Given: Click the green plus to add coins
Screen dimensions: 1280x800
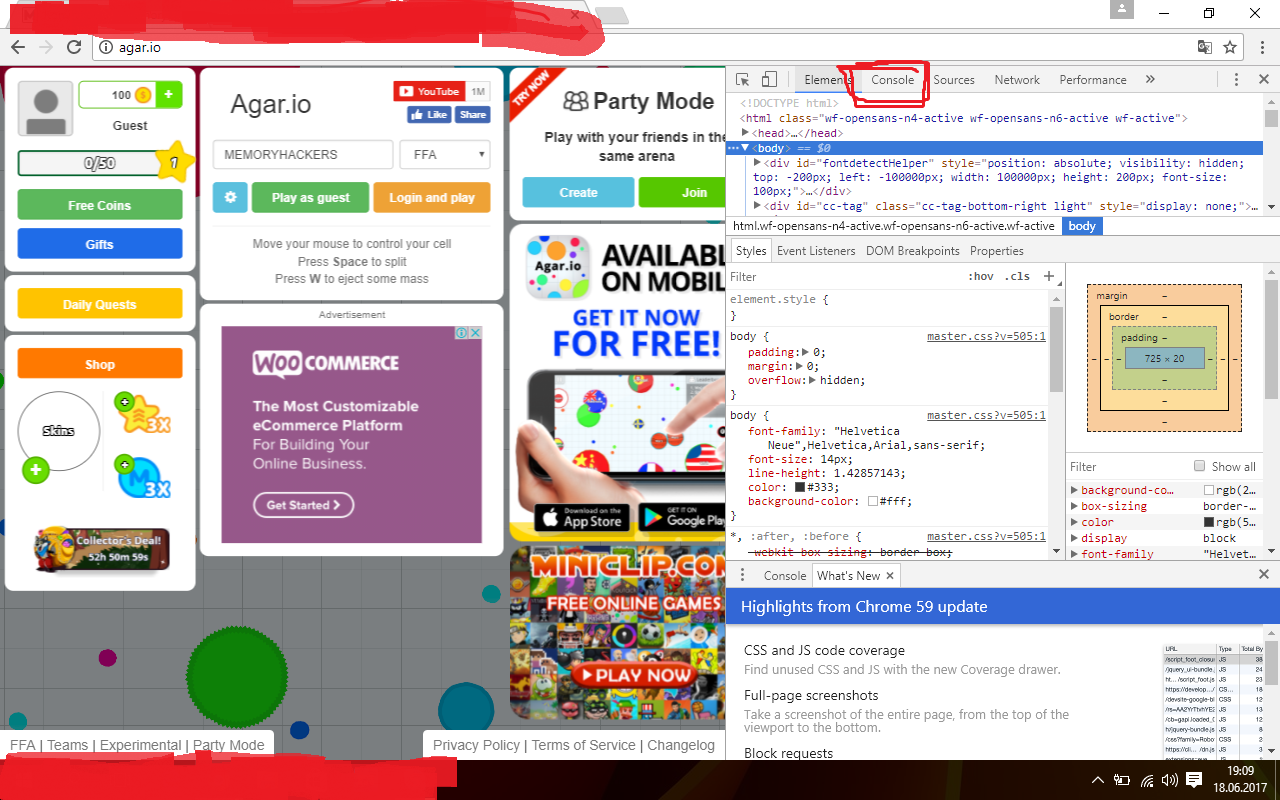Looking at the screenshot, I should point(168,95).
